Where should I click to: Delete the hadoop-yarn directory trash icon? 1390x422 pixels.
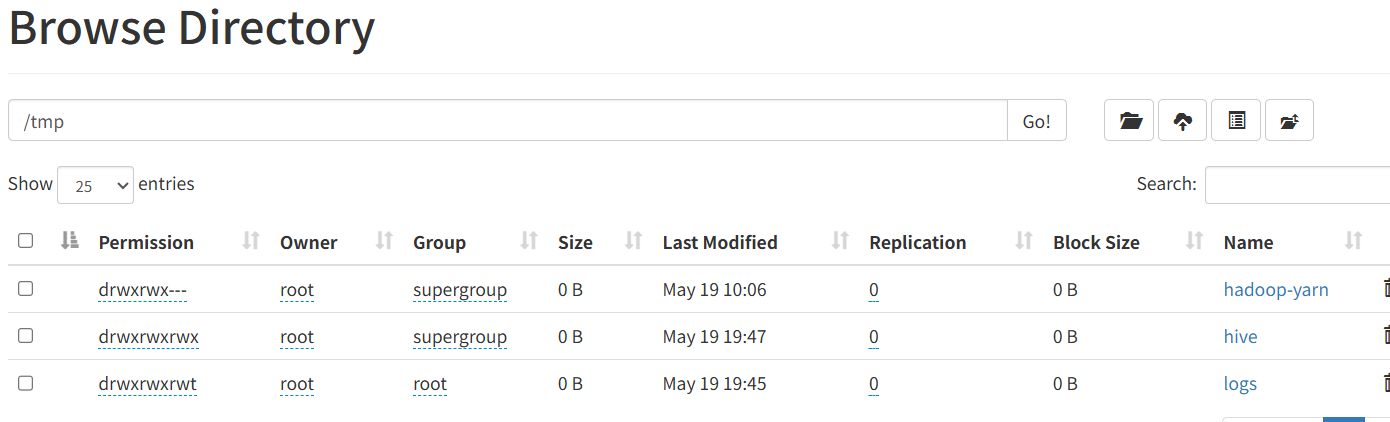1386,289
